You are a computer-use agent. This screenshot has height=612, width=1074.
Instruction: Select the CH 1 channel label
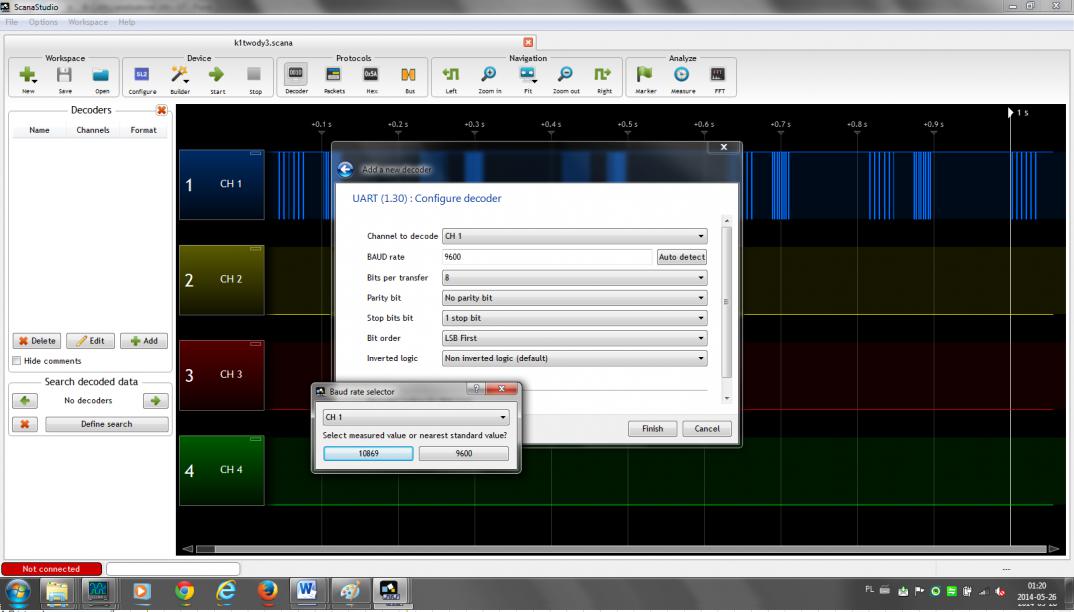pyautogui.click(x=231, y=184)
